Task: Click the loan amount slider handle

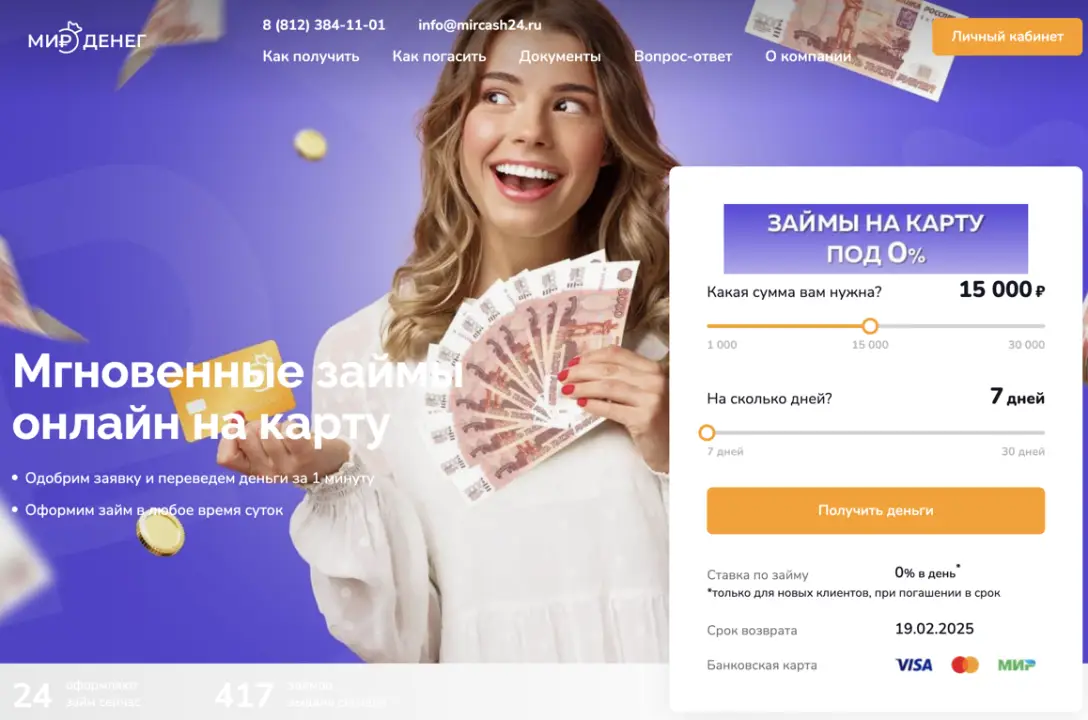Action: click(x=870, y=325)
